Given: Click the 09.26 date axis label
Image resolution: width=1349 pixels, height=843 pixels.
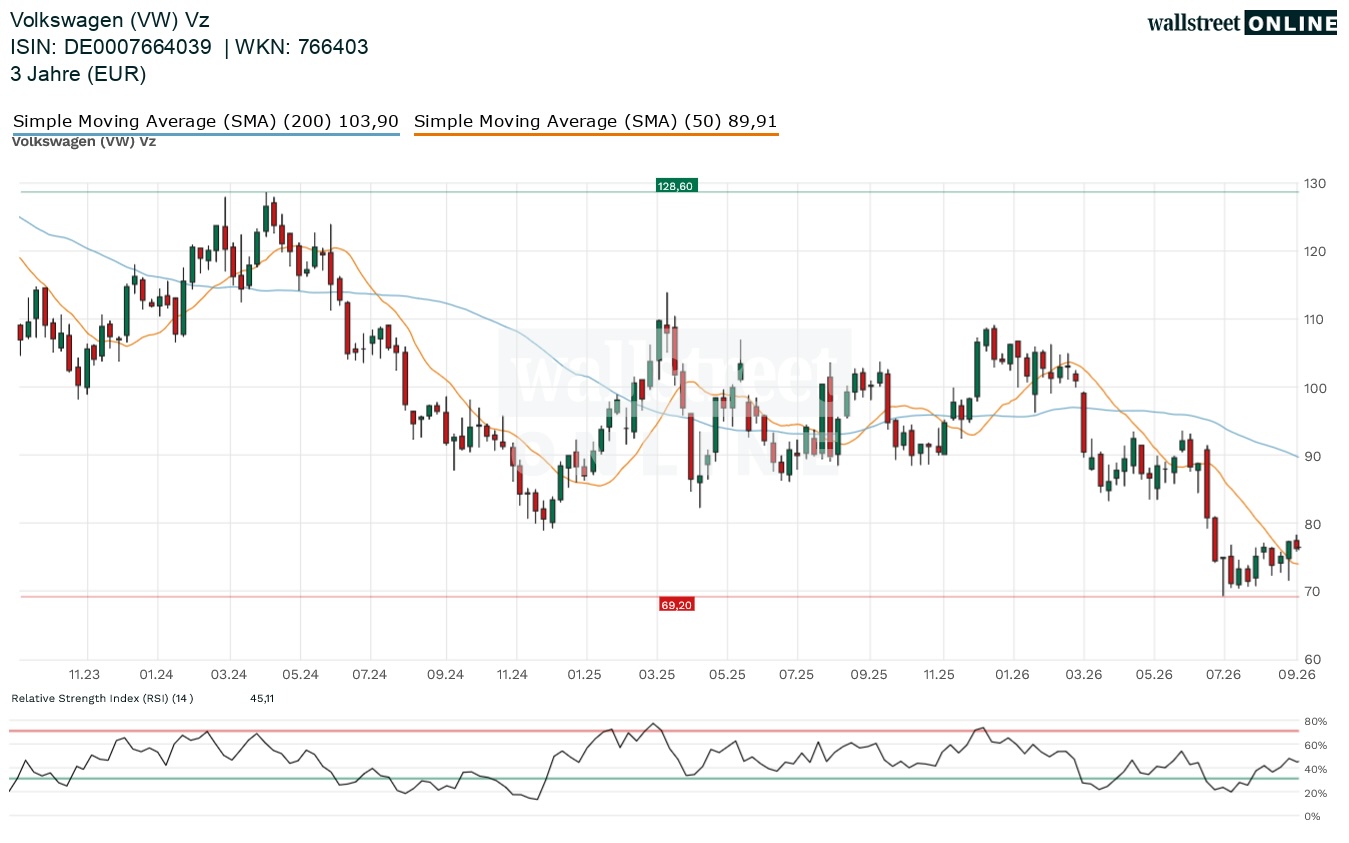Looking at the screenshot, I should pos(1296,675).
